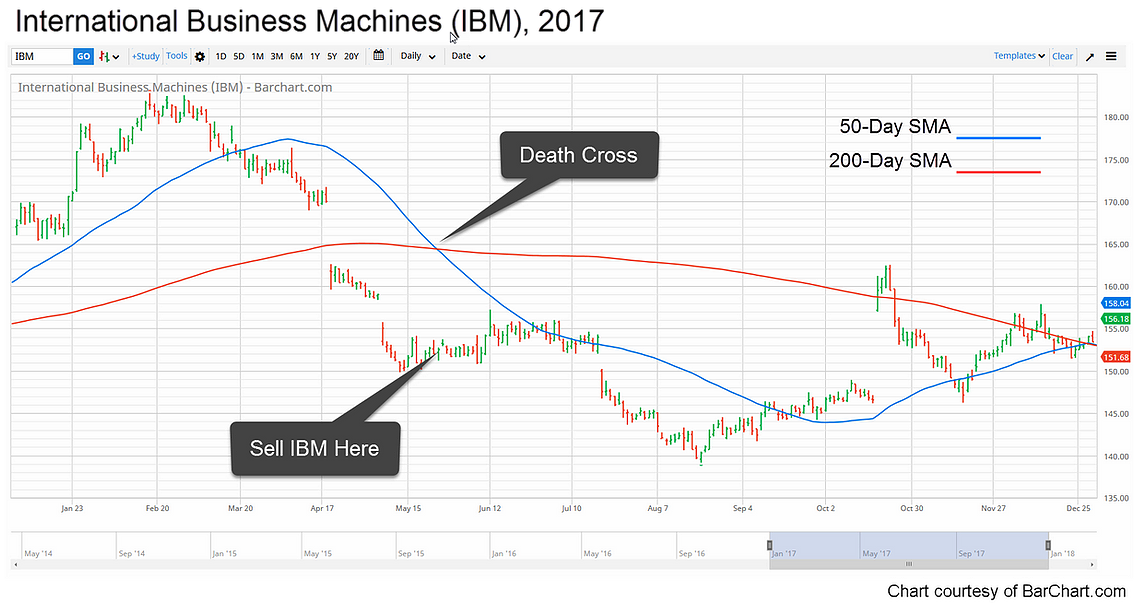Click the 165.00 price axis label
Image resolution: width=1134 pixels, height=604 pixels.
(x=1117, y=244)
